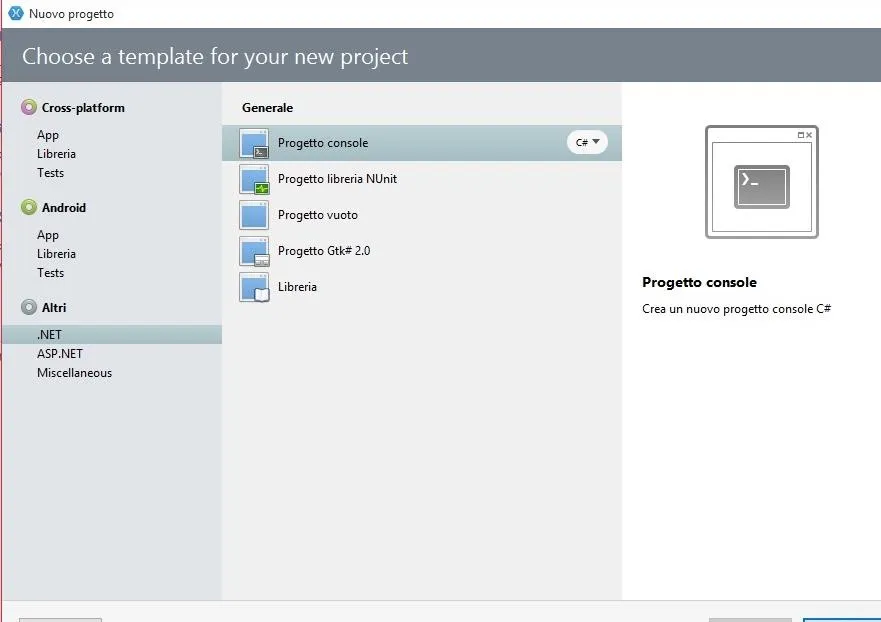Click the Android heading
This screenshot has width=881, height=622.
click(x=63, y=208)
